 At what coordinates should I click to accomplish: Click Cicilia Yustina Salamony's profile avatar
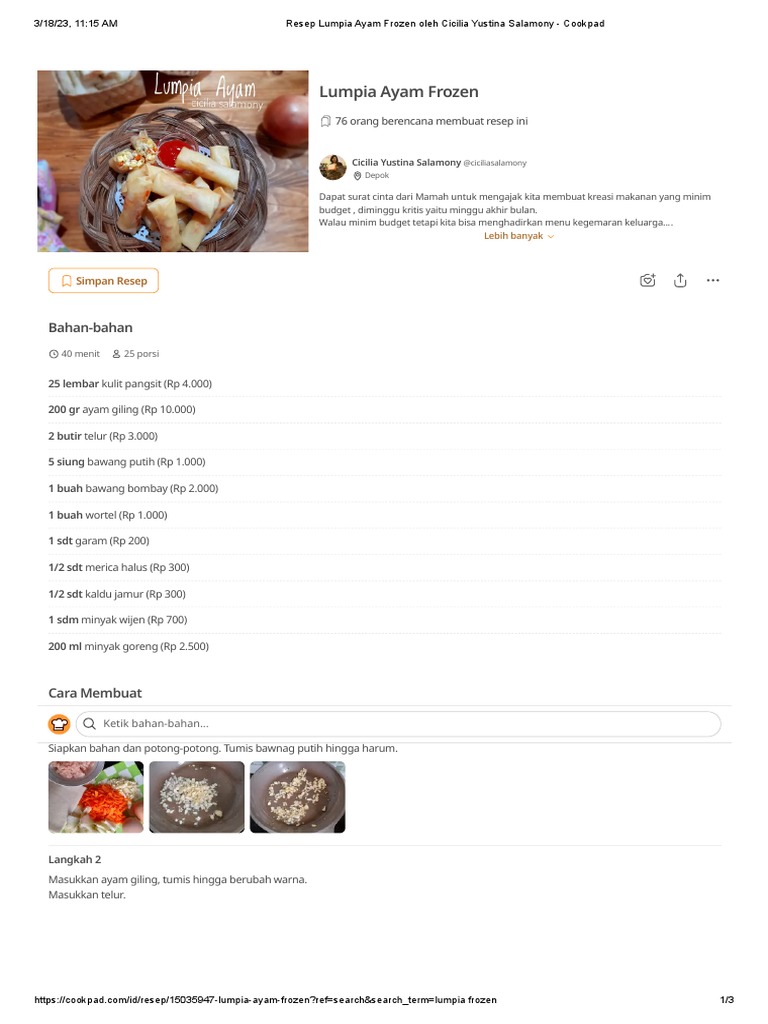[x=333, y=168]
